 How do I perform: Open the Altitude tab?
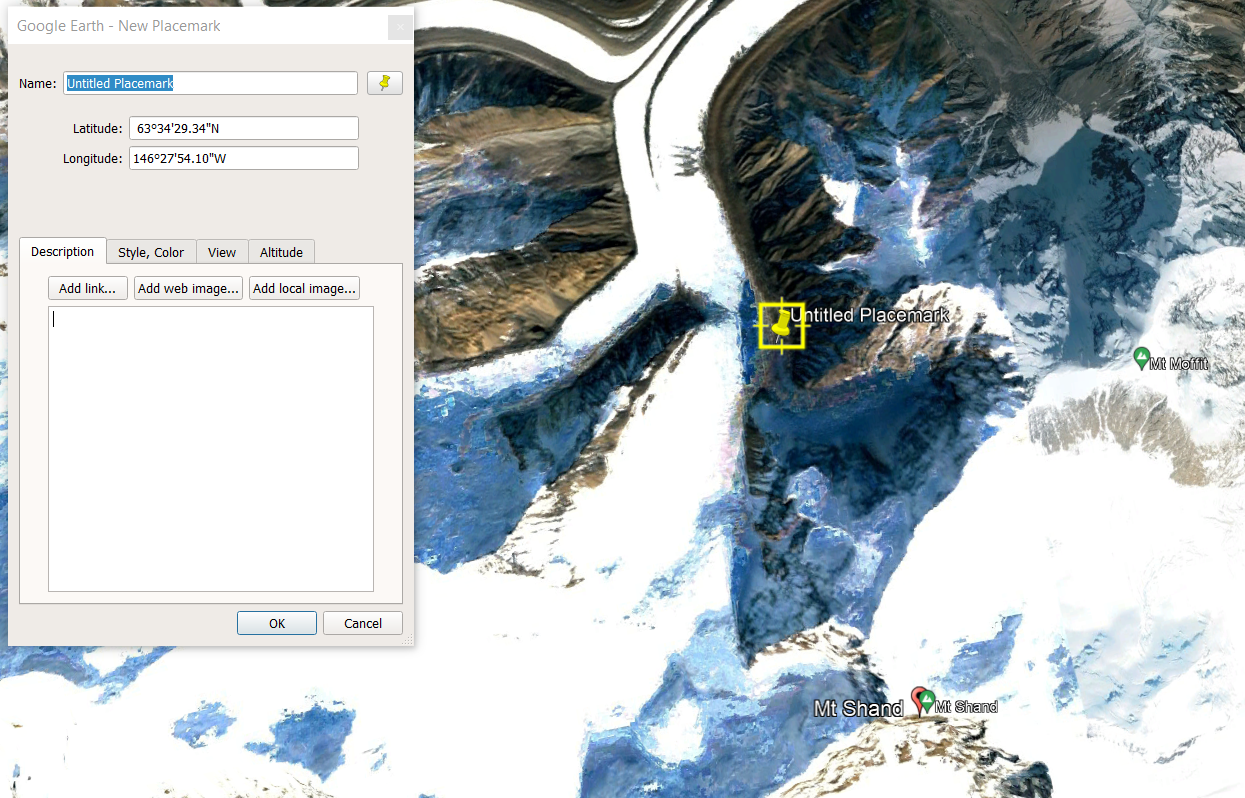(281, 252)
